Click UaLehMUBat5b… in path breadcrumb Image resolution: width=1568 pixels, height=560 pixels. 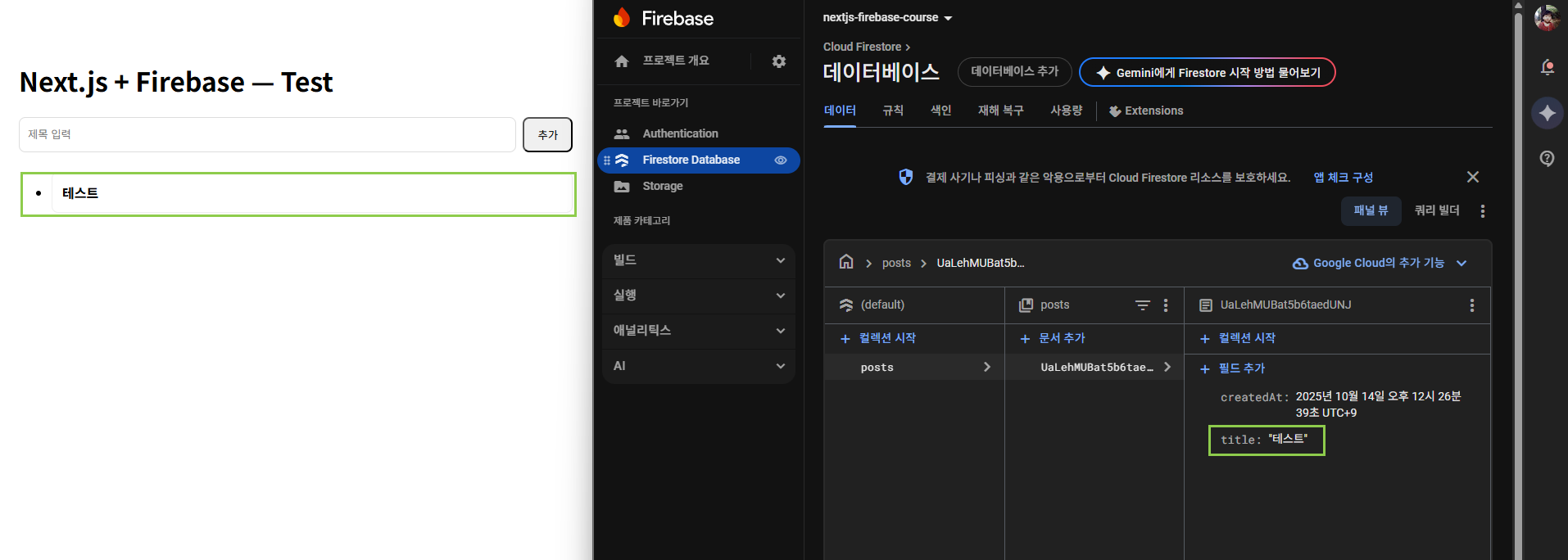tap(981, 263)
